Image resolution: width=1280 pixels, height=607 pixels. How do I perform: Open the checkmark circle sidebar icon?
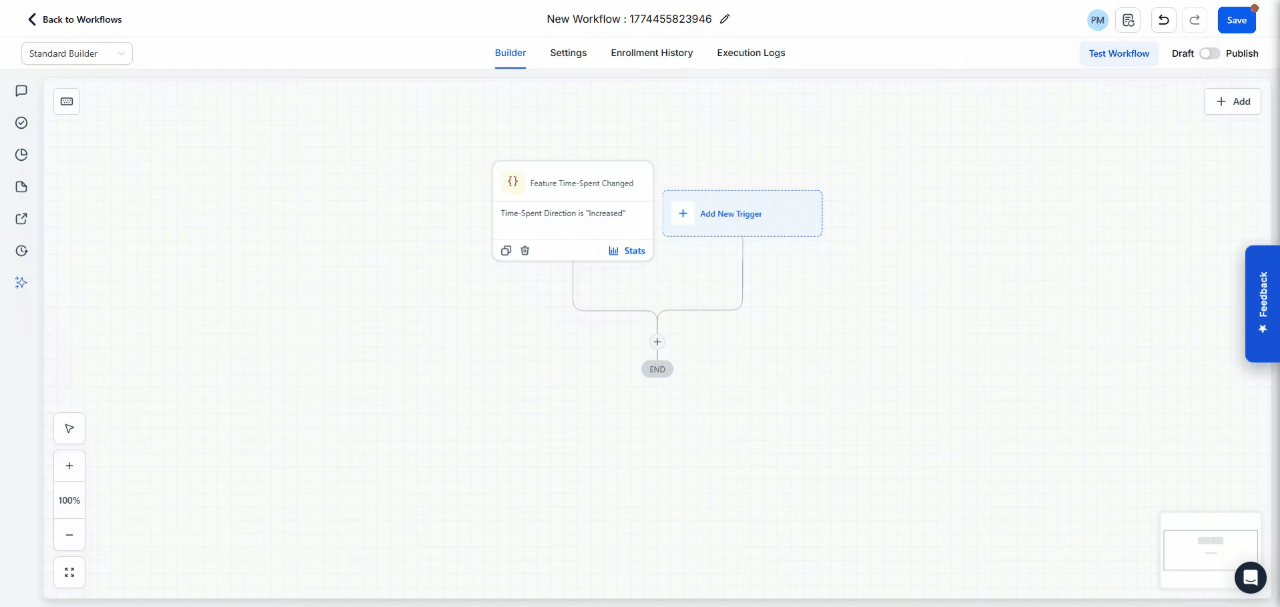tap(21, 123)
